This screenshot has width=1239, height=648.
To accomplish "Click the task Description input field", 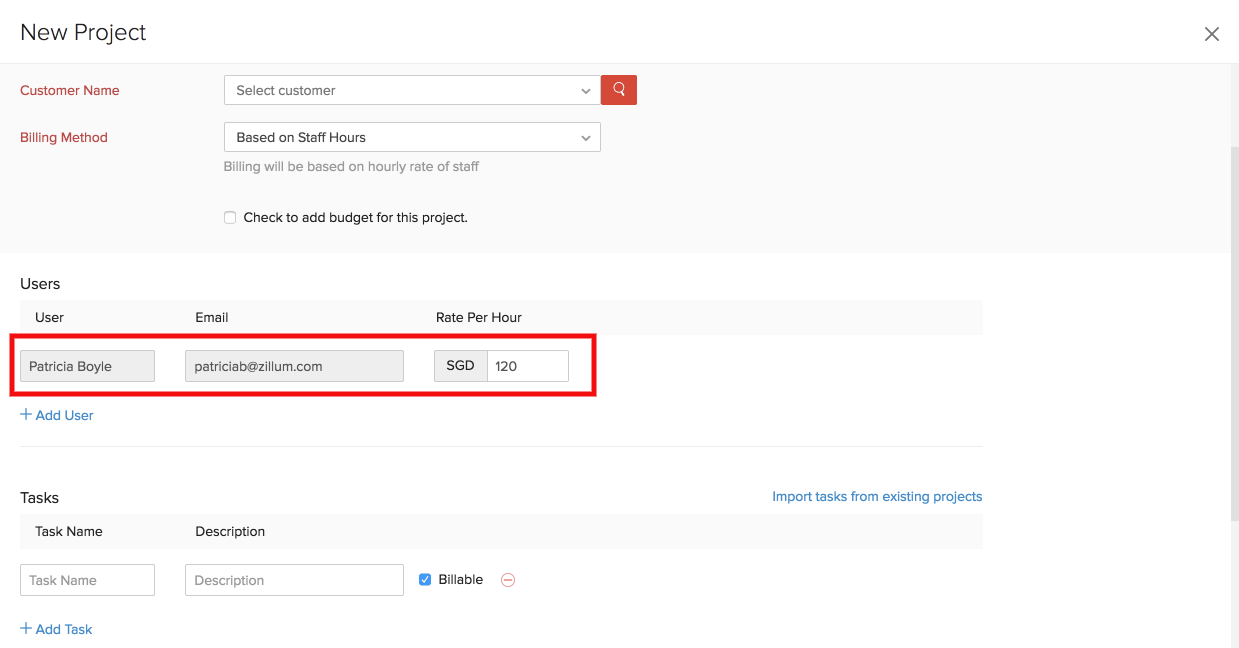I will 293,580.
